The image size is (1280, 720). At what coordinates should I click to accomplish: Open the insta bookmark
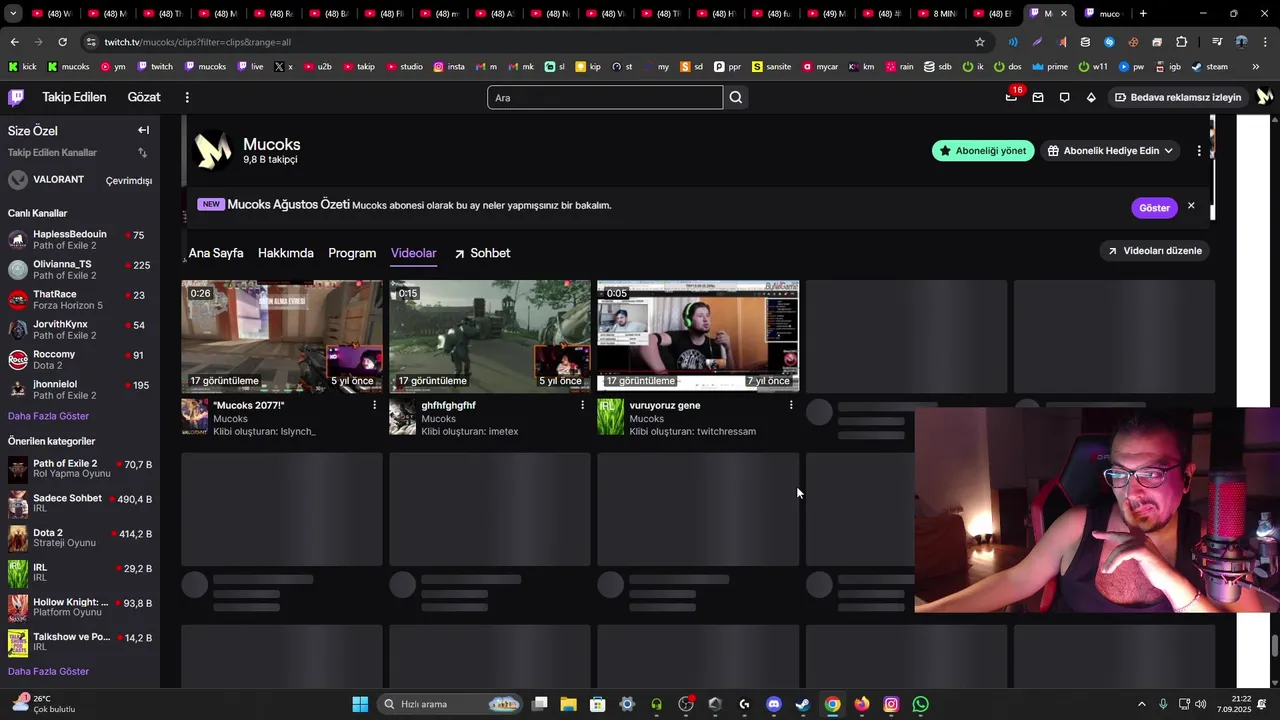(x=449, y=67)
